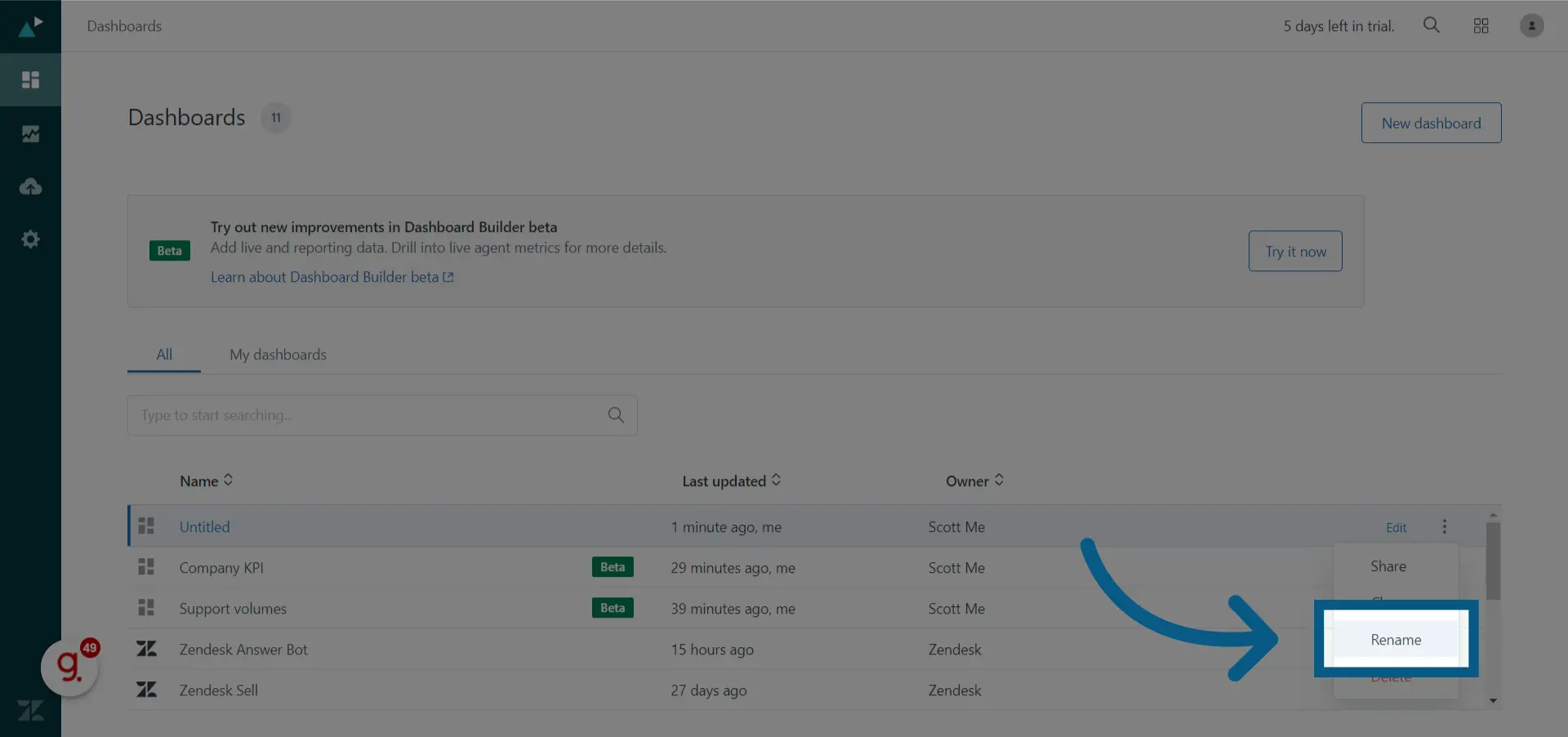Open the global search magnifier icon

pyautogui.click(x=1431, y=25)
